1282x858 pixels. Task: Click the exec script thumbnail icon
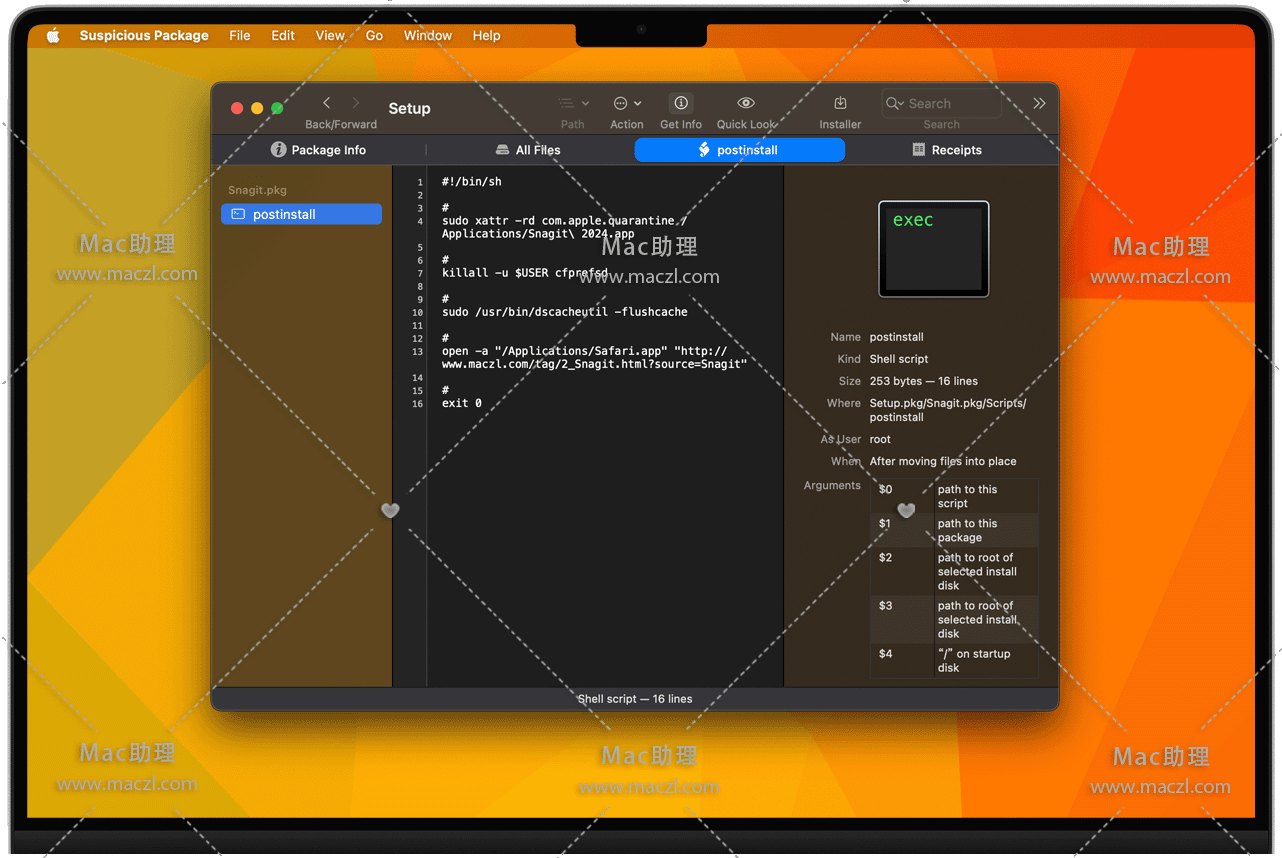point(933,249)
